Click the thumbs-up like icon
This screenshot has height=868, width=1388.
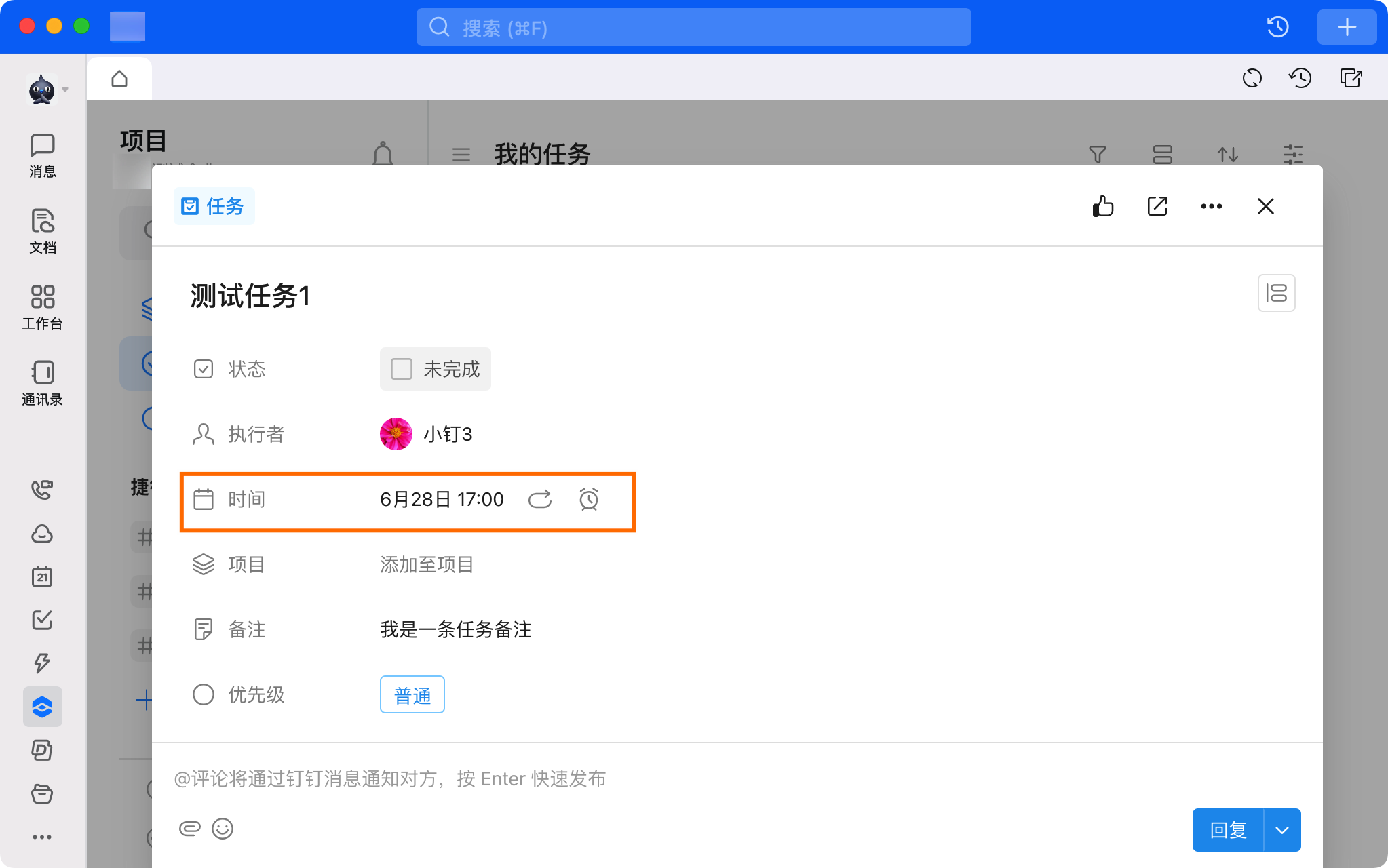coord(1103,206)
